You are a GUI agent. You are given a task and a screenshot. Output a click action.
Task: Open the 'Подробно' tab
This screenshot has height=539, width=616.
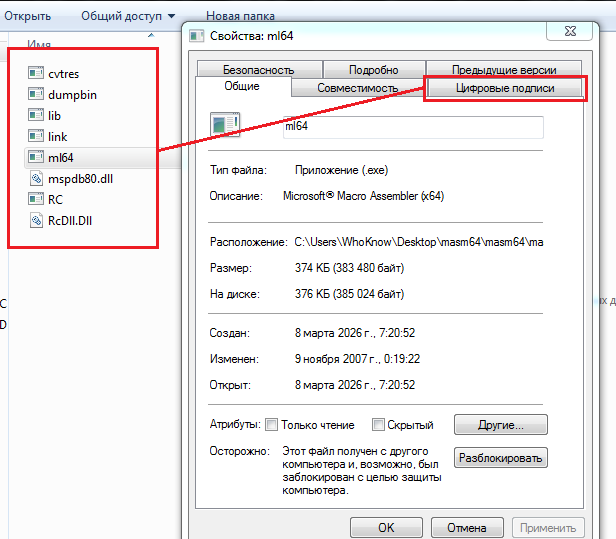click(x=373, y=70)
